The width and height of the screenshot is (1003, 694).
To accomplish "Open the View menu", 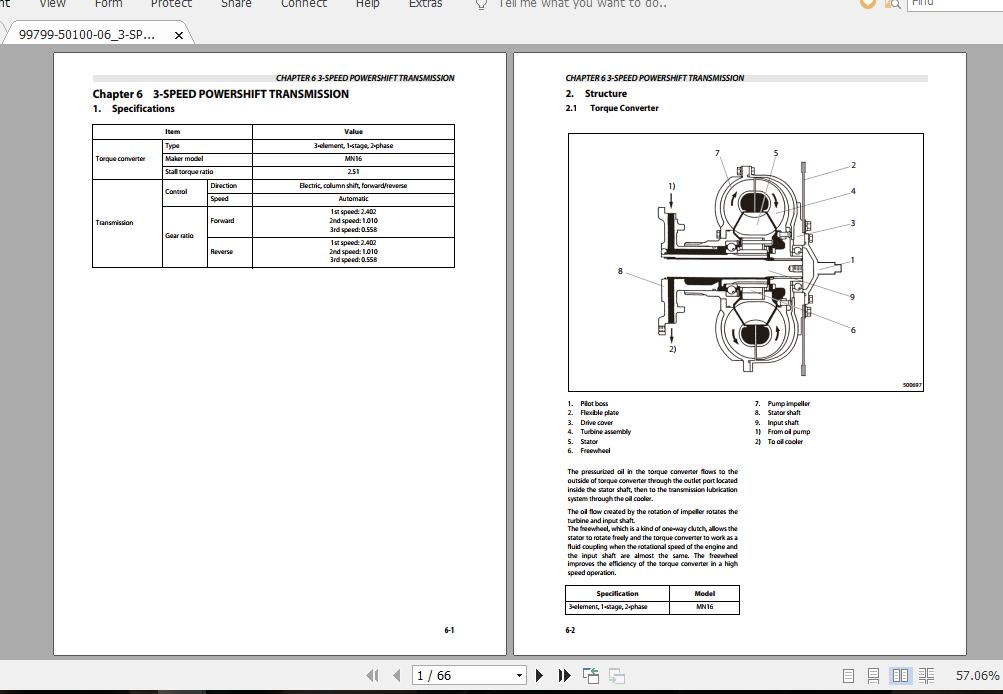I will (x=51, y=5).
